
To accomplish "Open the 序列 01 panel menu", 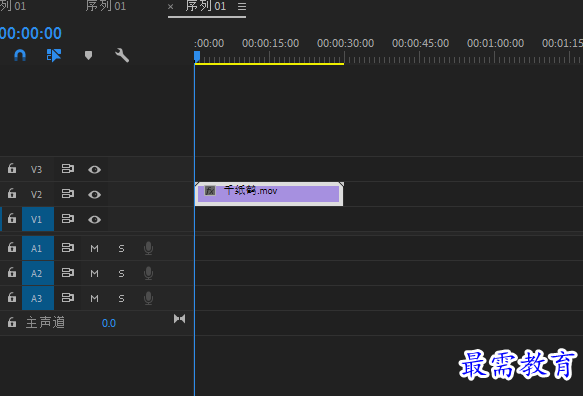I will pos(242,7).
